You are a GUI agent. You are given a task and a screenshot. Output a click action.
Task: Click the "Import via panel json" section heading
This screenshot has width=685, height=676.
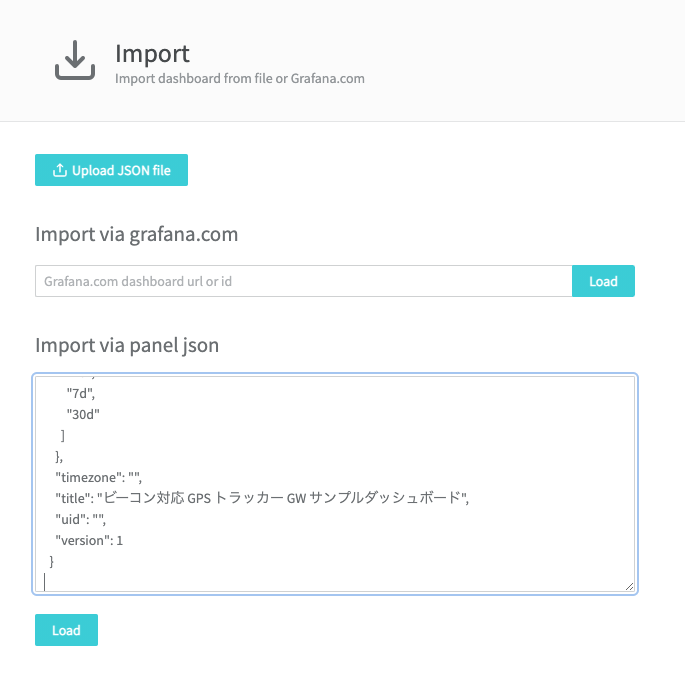coord(127,345)
